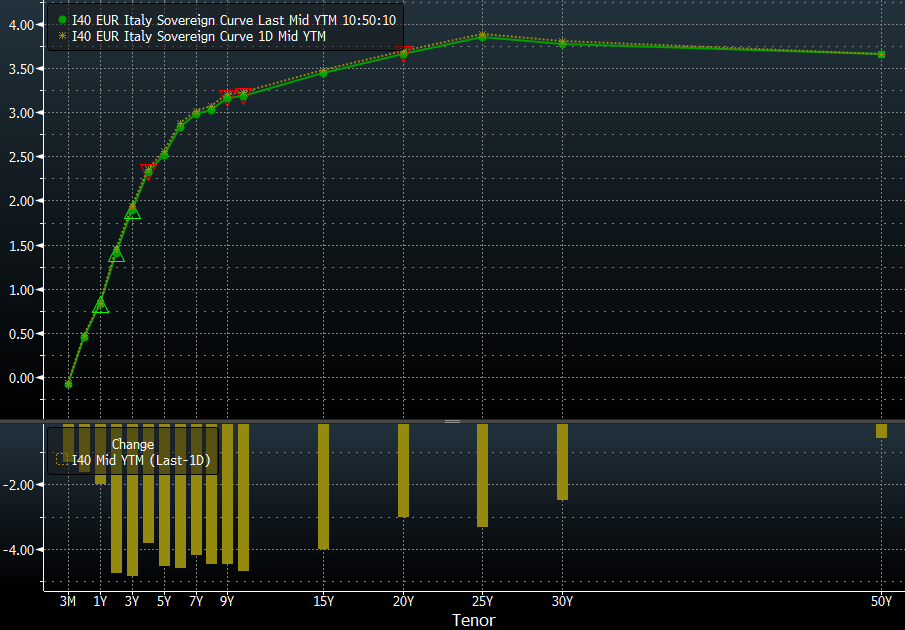
Task: Click the green up-triangle marker at 3Y tenor
Action: tap(132, 211)
